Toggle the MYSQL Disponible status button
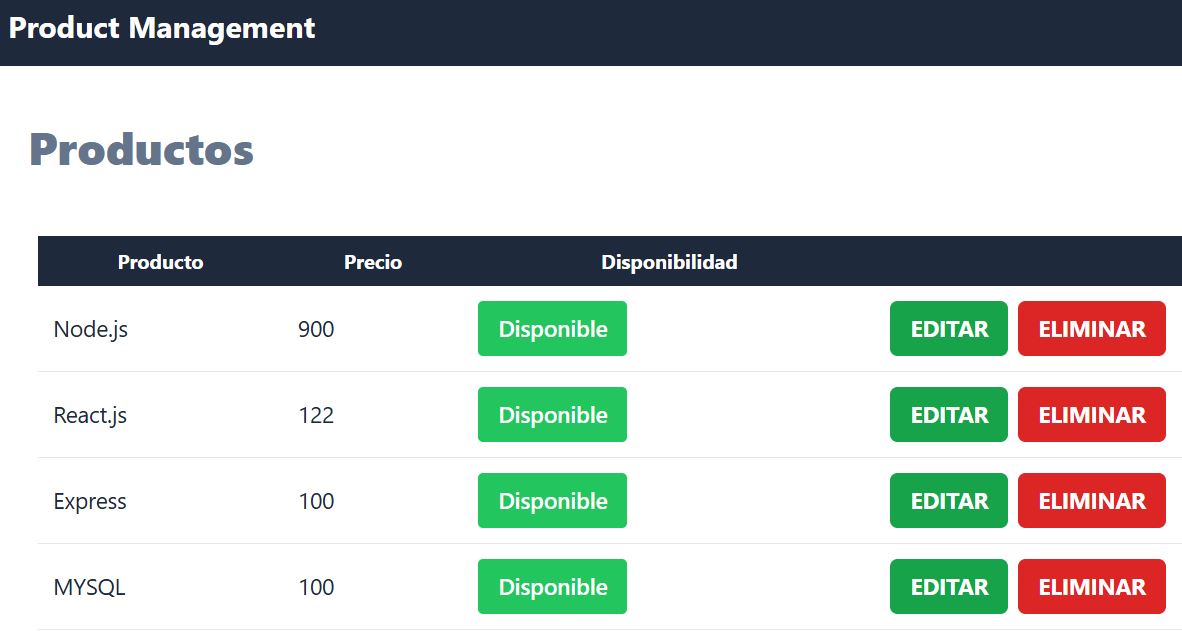 (x=552, y=587)
